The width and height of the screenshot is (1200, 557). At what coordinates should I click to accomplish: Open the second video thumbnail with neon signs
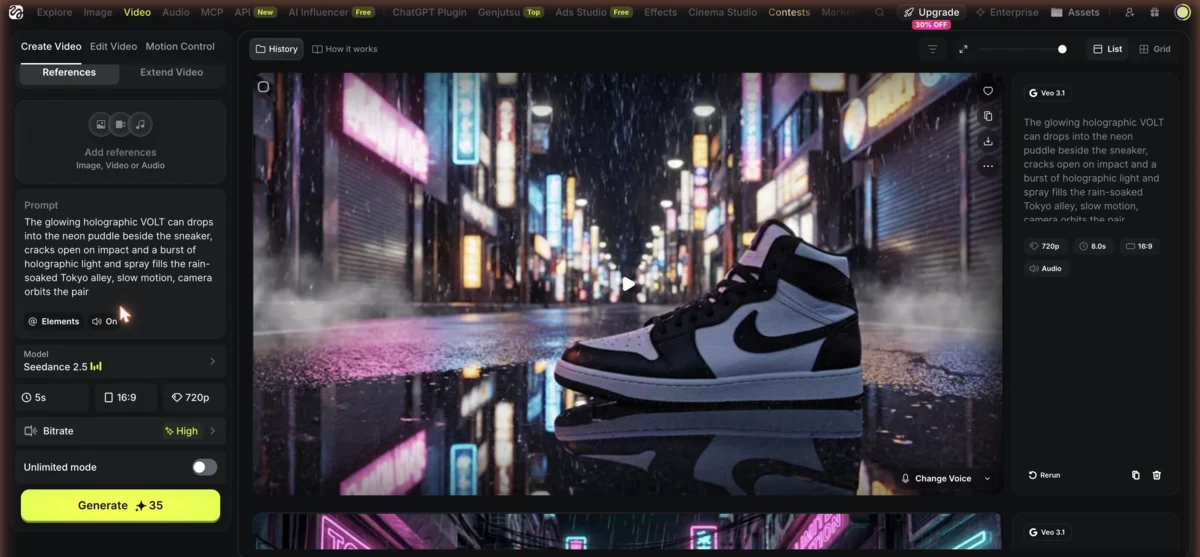coord(627,532)
